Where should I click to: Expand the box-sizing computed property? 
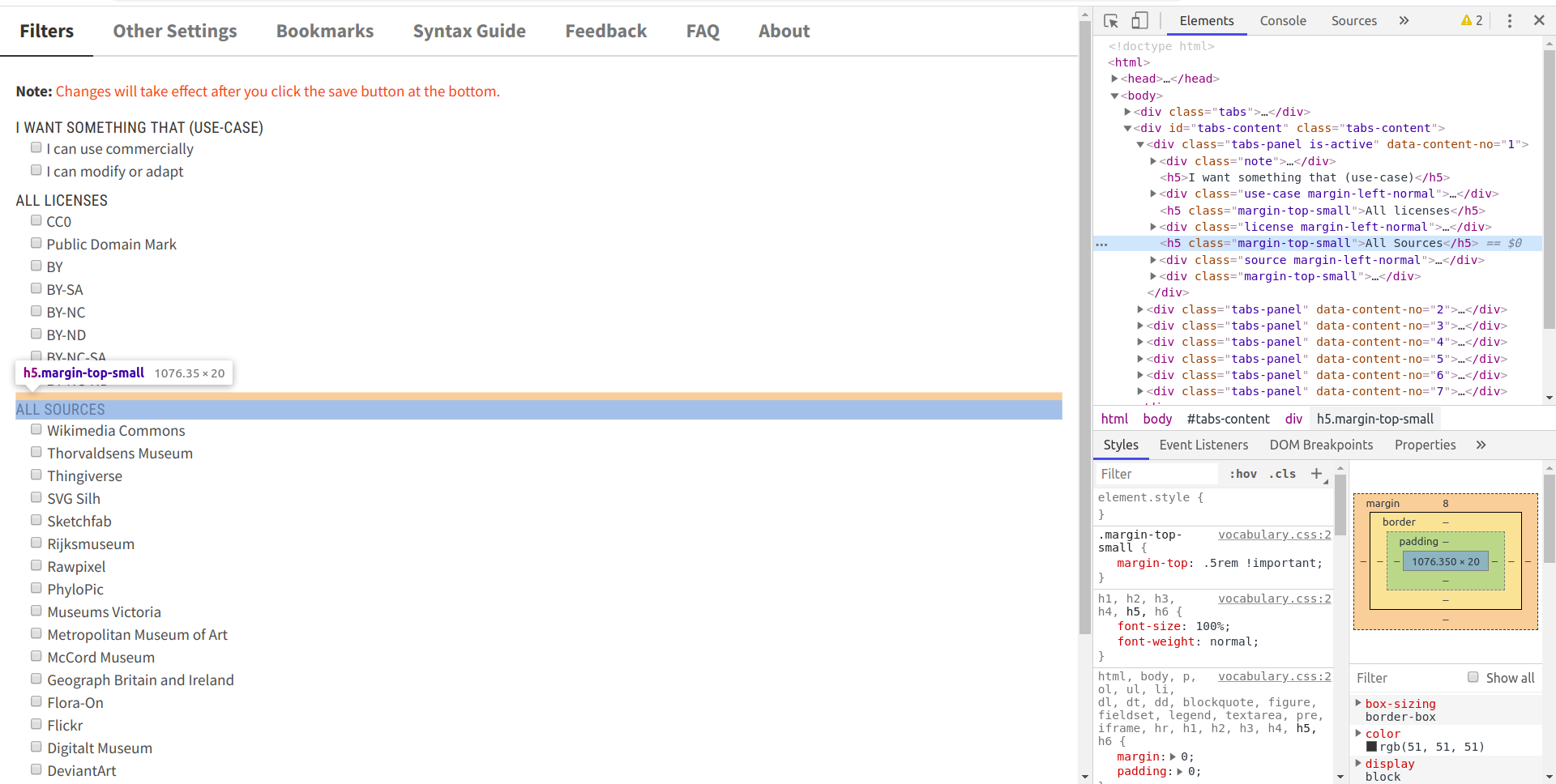click(1359, 704)
